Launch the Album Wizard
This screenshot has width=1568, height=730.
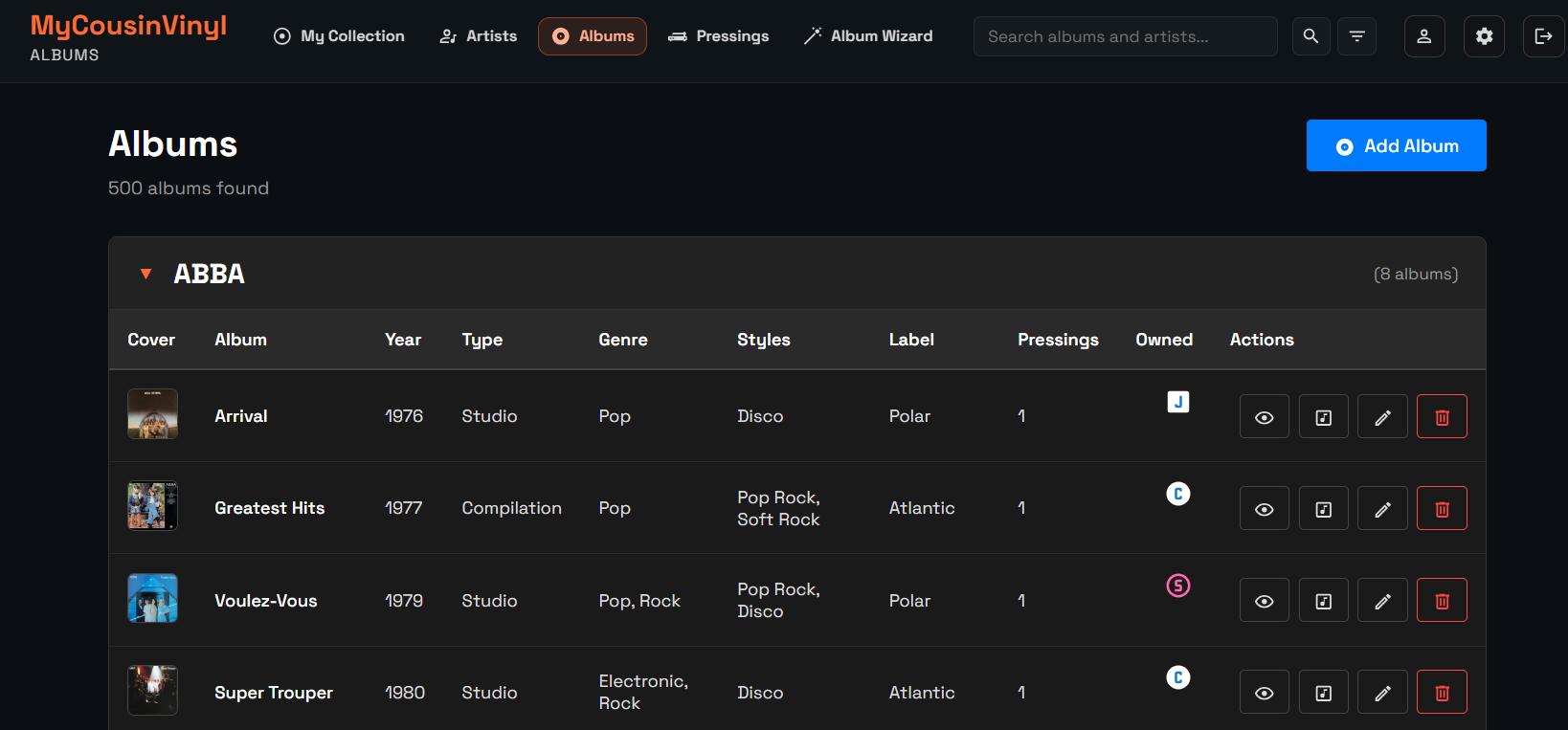(868, 36)
